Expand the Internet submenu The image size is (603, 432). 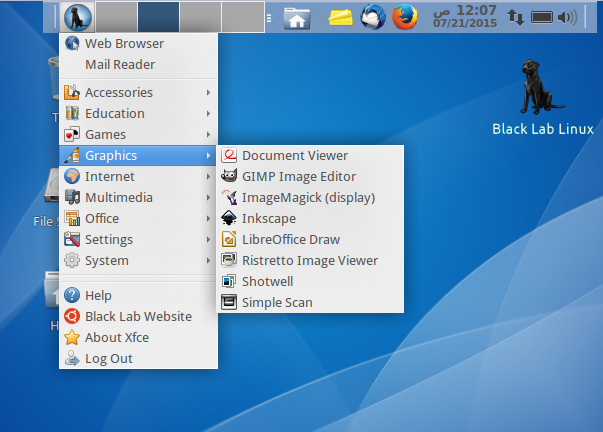(138, 176)
